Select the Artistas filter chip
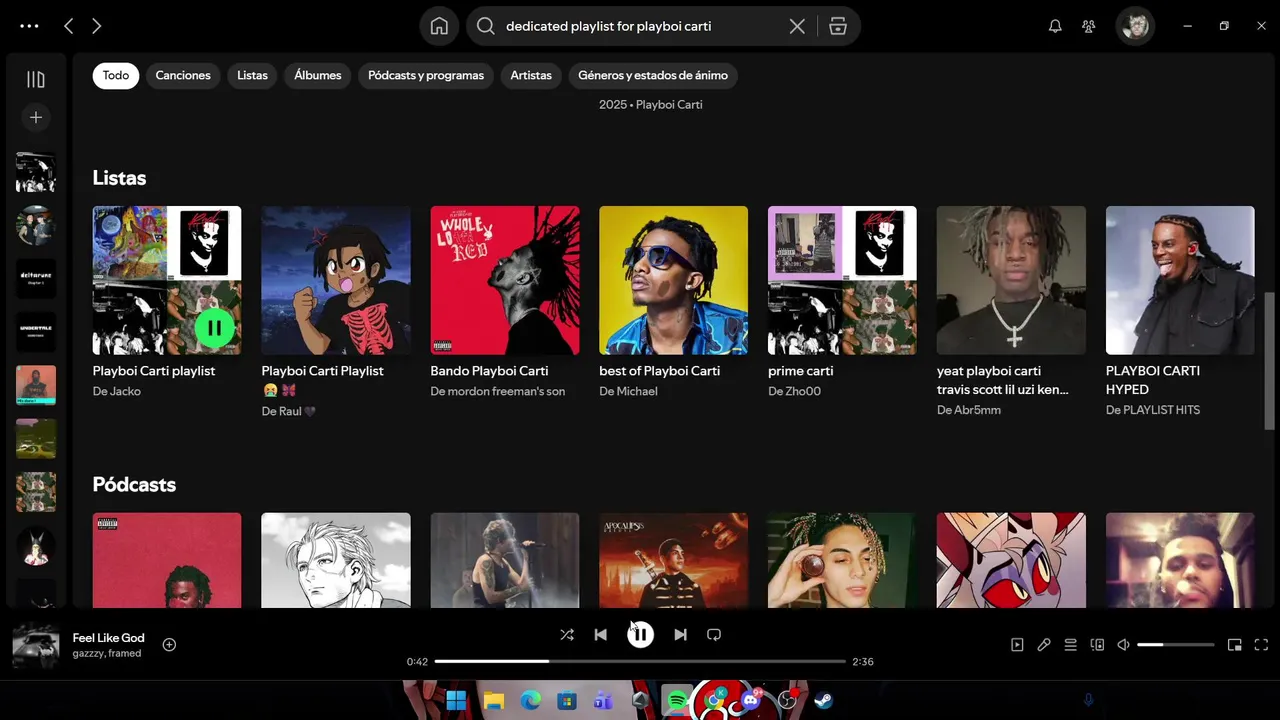The height and width of the screenshot is (720, 1280). pyautogui.click(x=531, y=75)
